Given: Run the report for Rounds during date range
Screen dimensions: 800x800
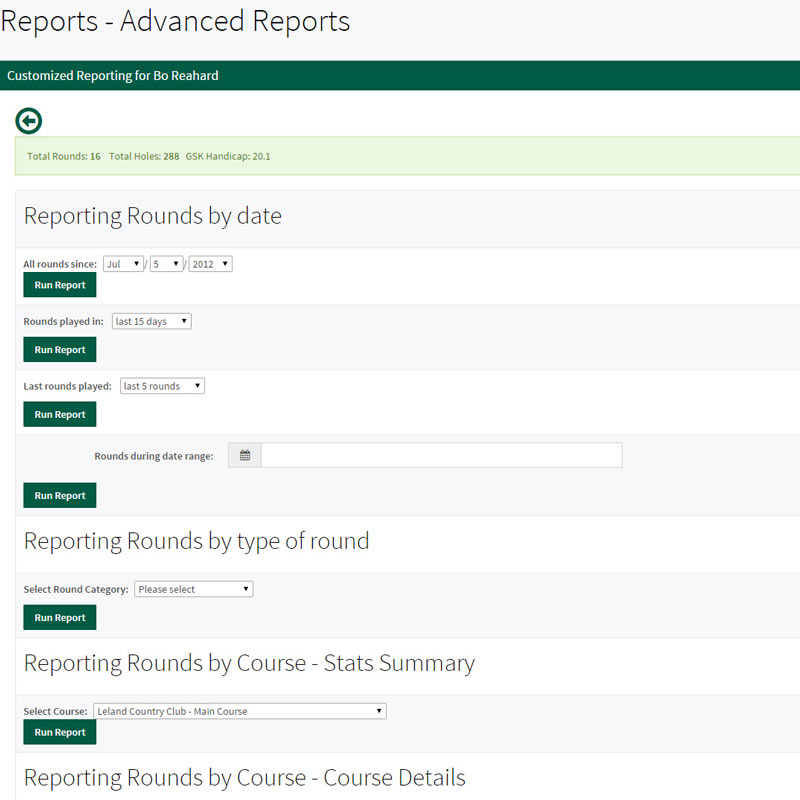Looking at the screenshot, I should pos(60,495).
